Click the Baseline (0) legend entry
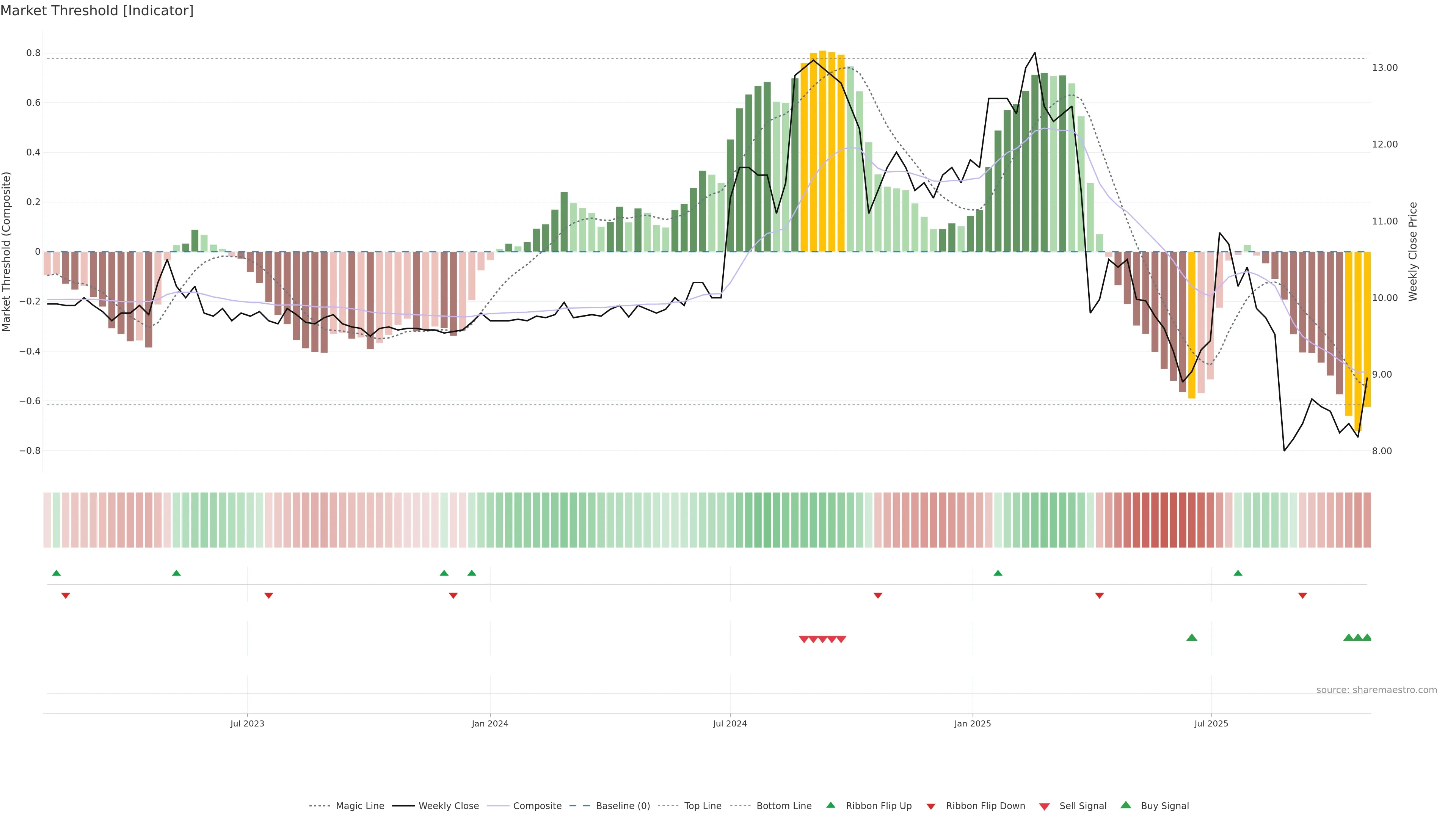 [x=622, y=805]
